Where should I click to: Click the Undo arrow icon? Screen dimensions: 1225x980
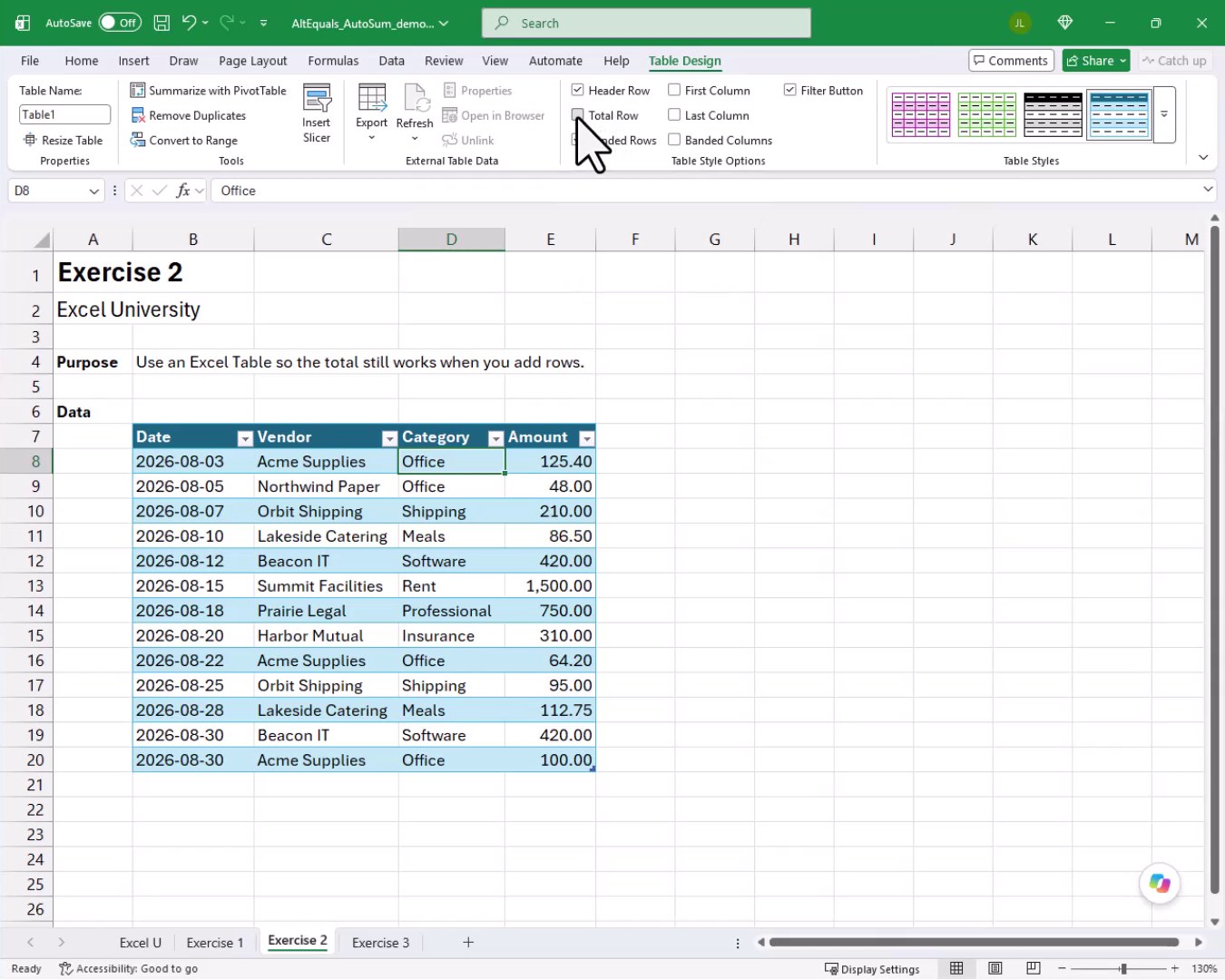pos(189,23)
